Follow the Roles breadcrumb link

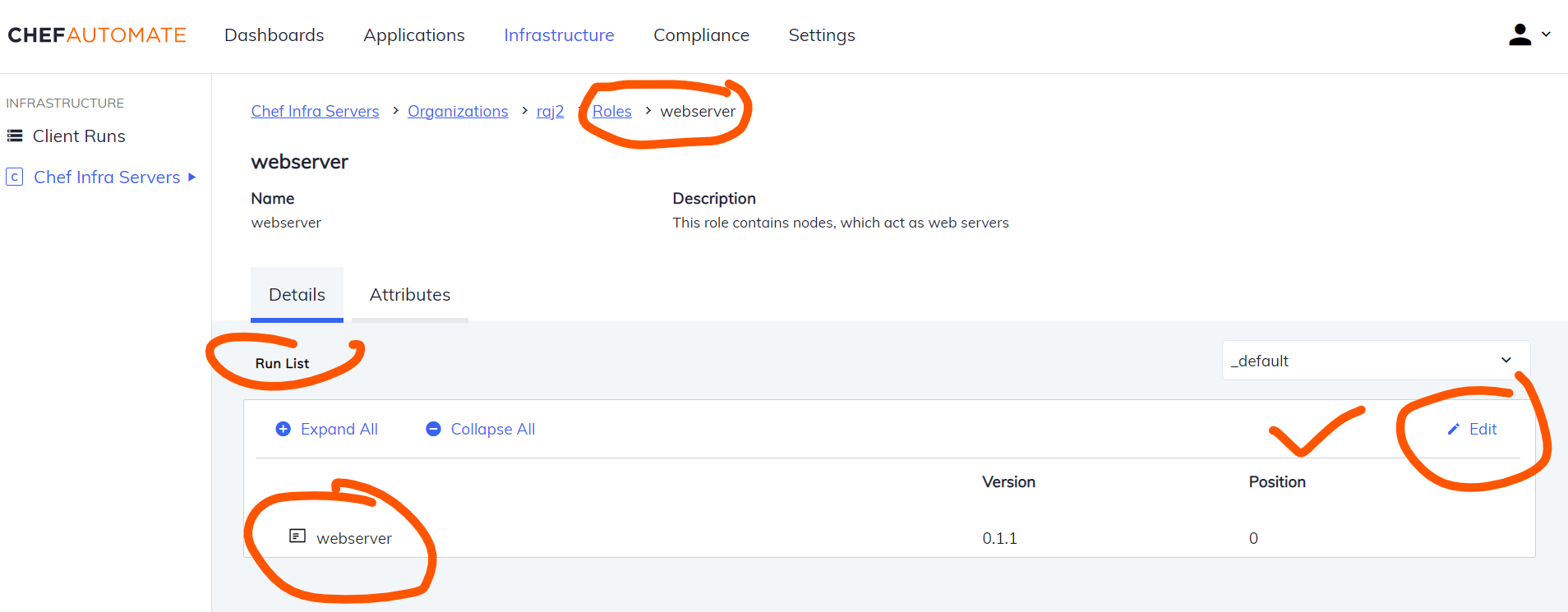[x=612, y=111]
